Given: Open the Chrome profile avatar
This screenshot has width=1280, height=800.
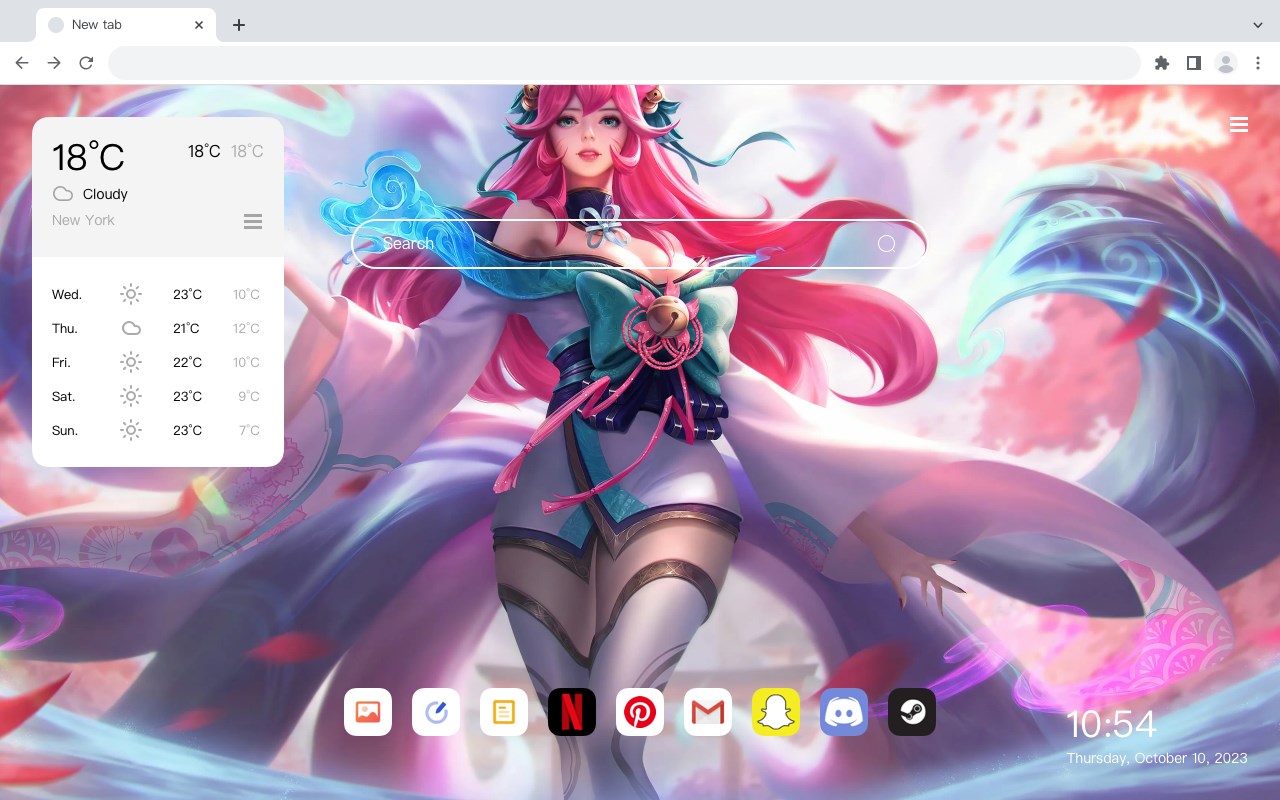Looking at the screenshot, I should click(1226, 63).
